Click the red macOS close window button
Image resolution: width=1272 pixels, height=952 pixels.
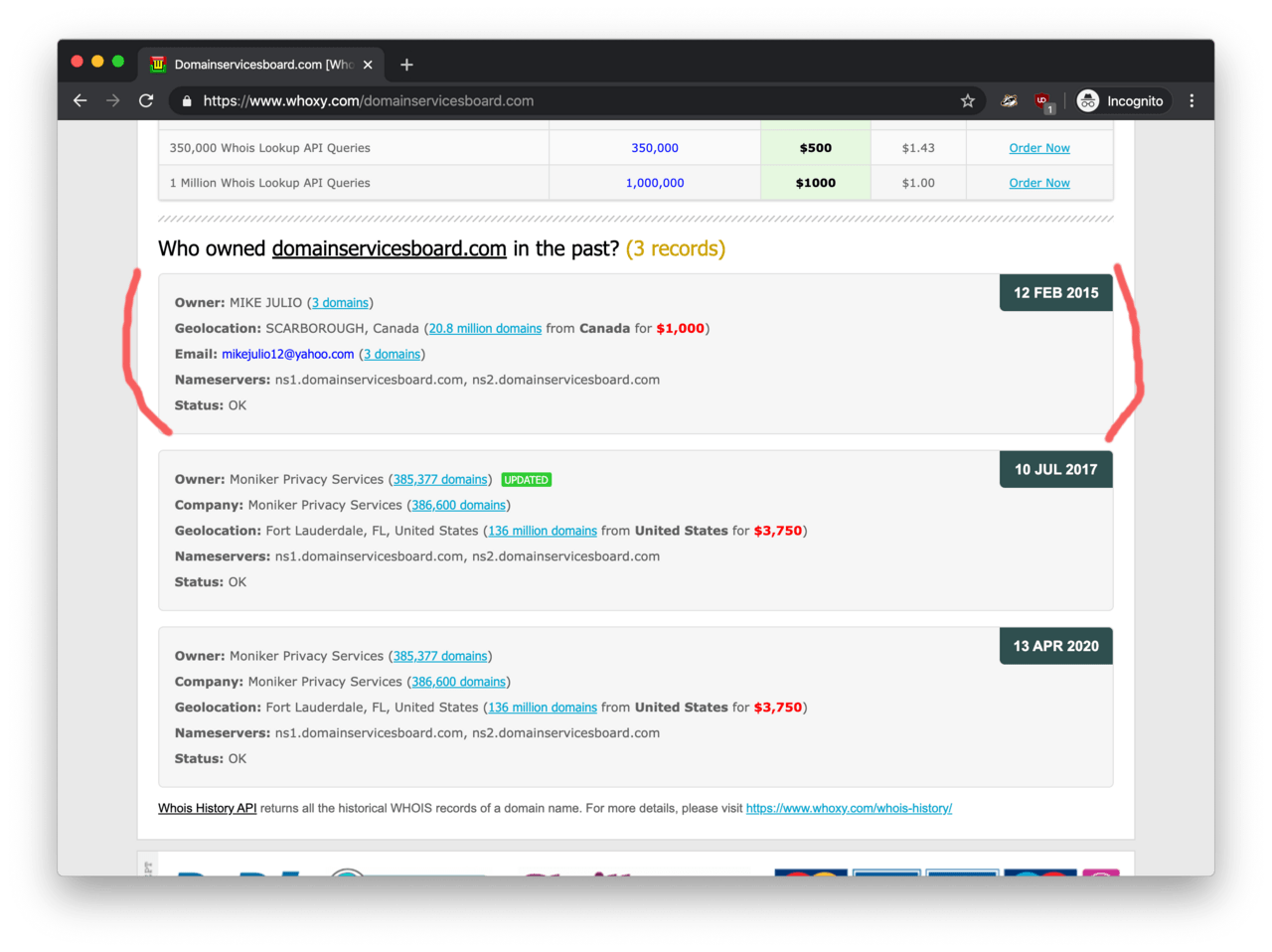point(77,62)
